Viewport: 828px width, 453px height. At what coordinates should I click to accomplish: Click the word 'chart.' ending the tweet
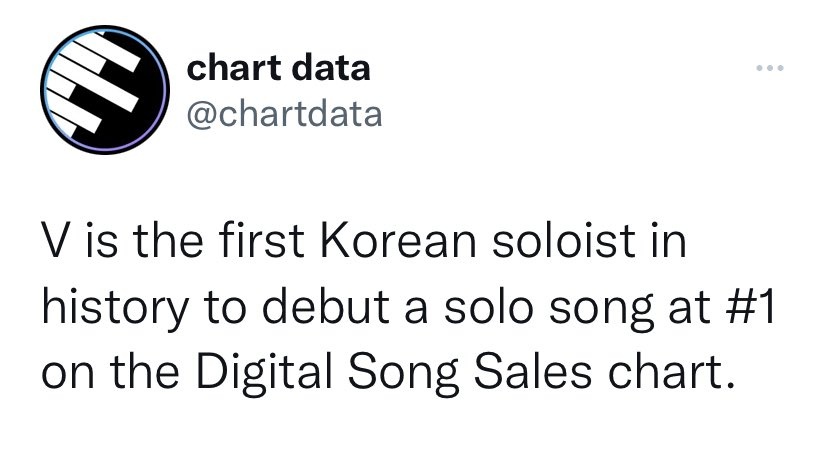click(672, 372)
